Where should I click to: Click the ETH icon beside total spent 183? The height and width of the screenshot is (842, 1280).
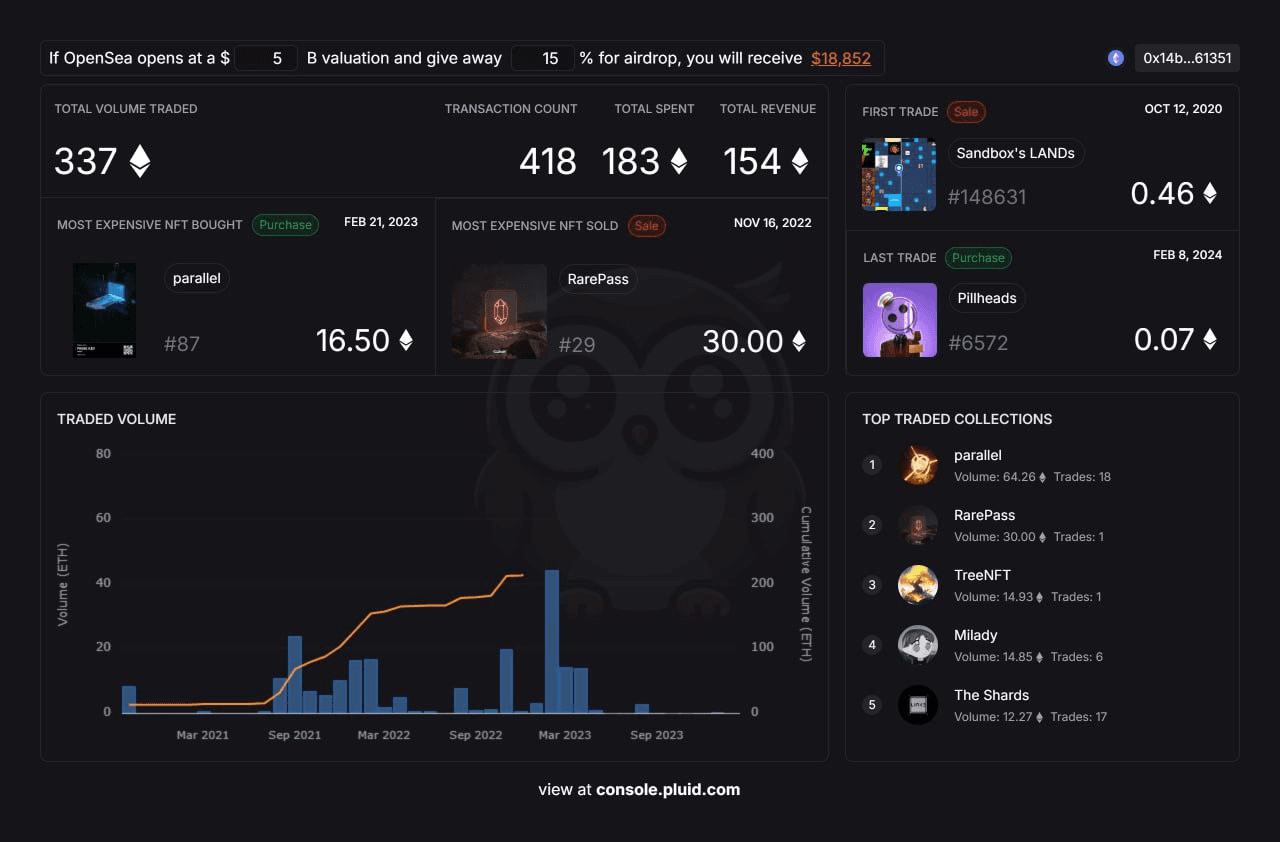(679, 161)
